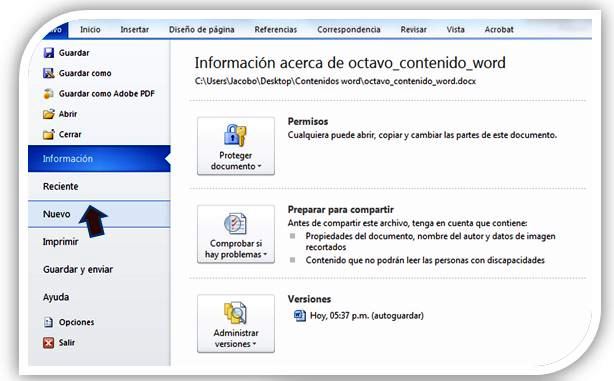Click the Preparar para compartir heading
Screen dimensions: 614x381
point(341,210)
